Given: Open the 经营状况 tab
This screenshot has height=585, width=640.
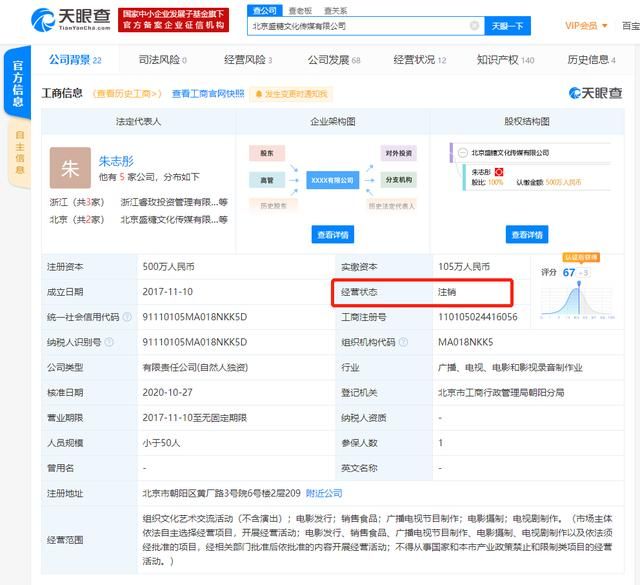Looking at the screenshot, I should (420, 60).
